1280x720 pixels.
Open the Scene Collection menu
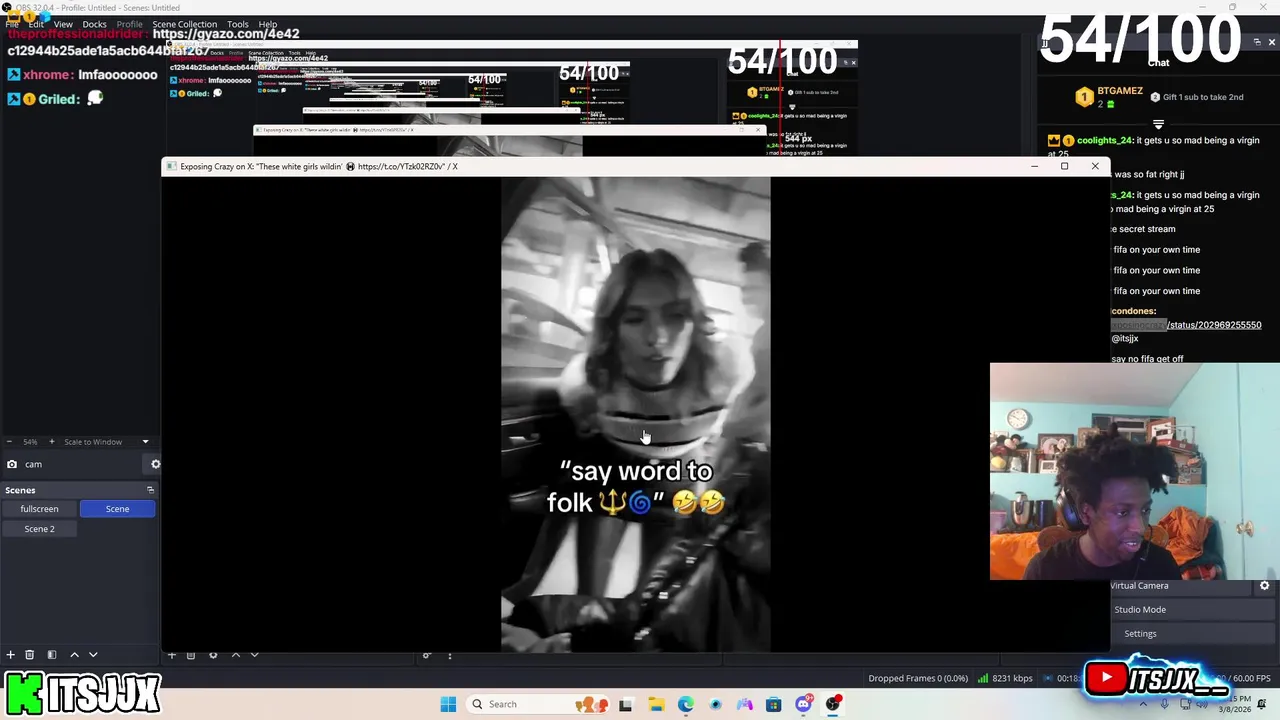[x=184, y=24]
